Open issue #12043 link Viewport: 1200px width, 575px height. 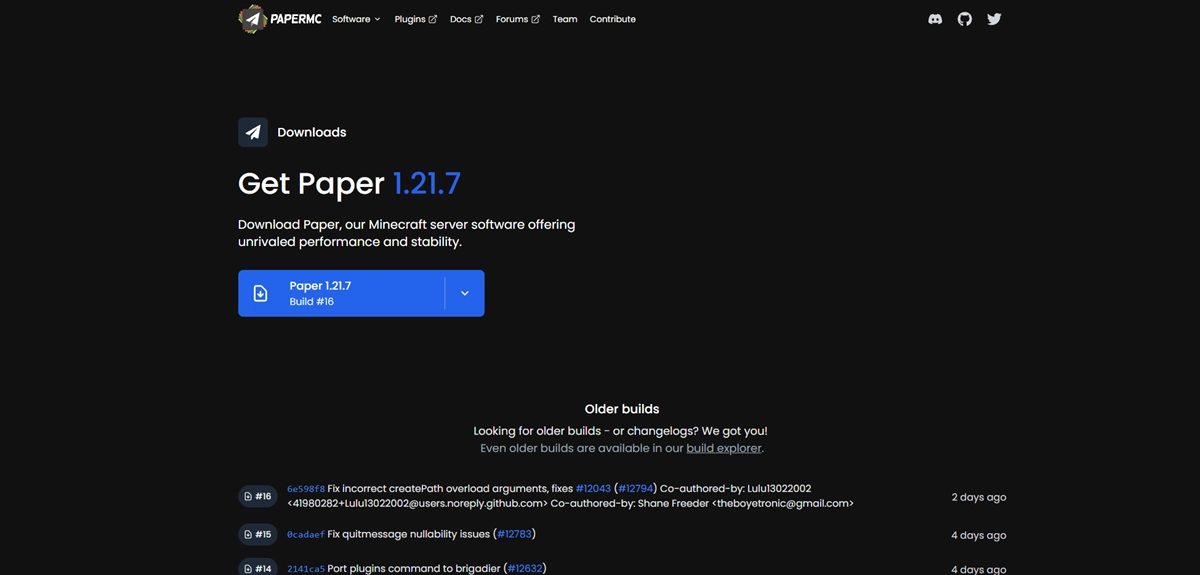(593, 488)
